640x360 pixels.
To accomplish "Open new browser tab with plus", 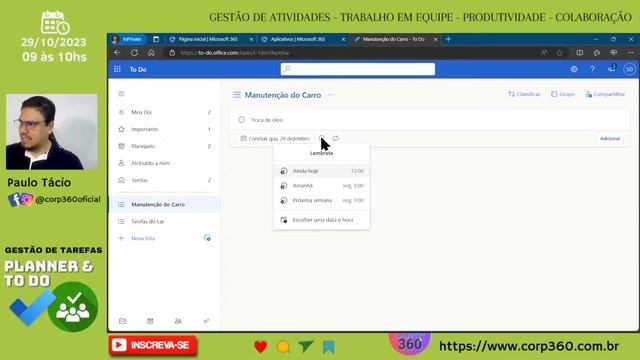I will pos(448,39).
